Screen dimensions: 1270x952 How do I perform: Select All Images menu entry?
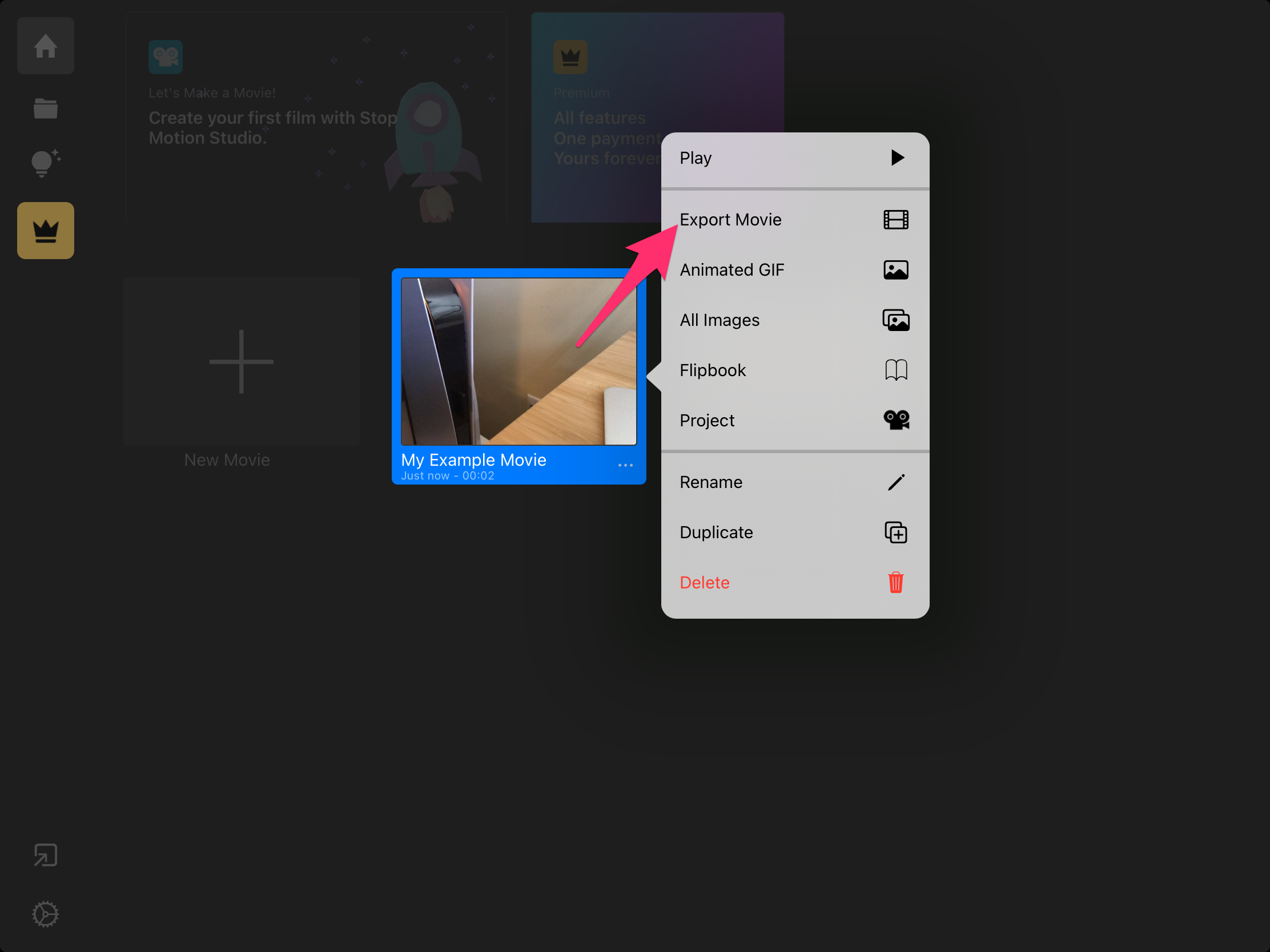[x=720, y=320]
